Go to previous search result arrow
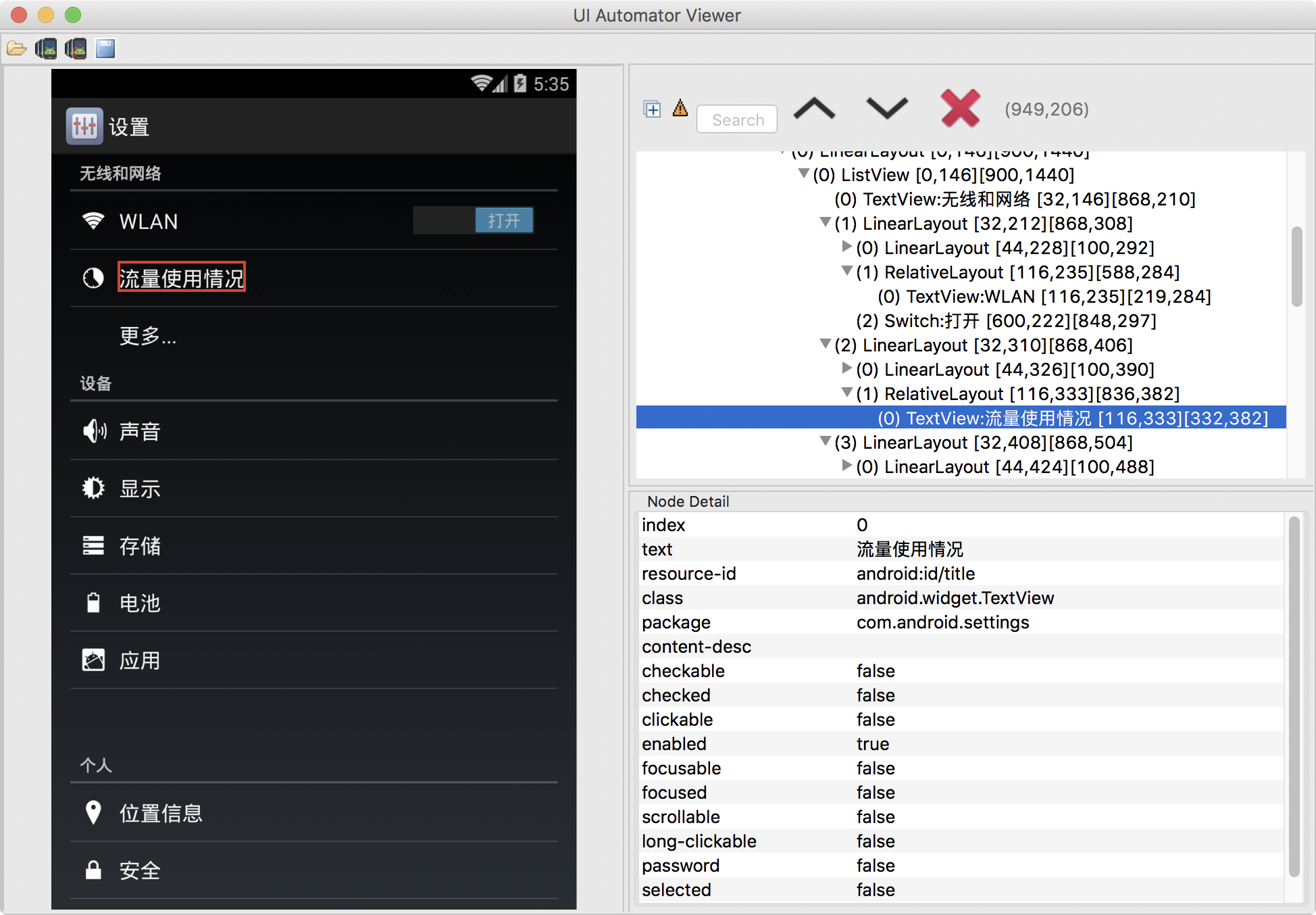 [x=814, y=109]
